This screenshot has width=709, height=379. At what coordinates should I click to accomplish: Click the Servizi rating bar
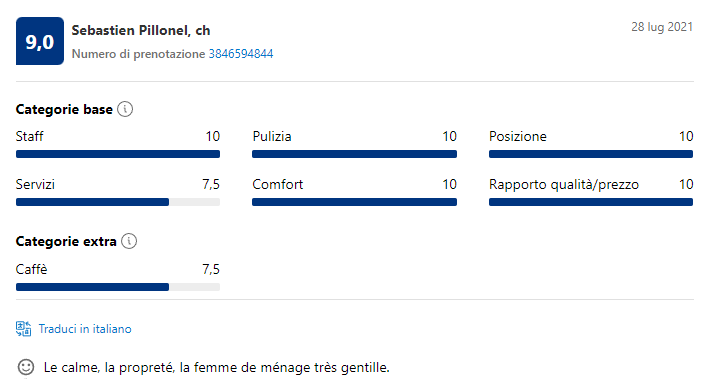118,202
